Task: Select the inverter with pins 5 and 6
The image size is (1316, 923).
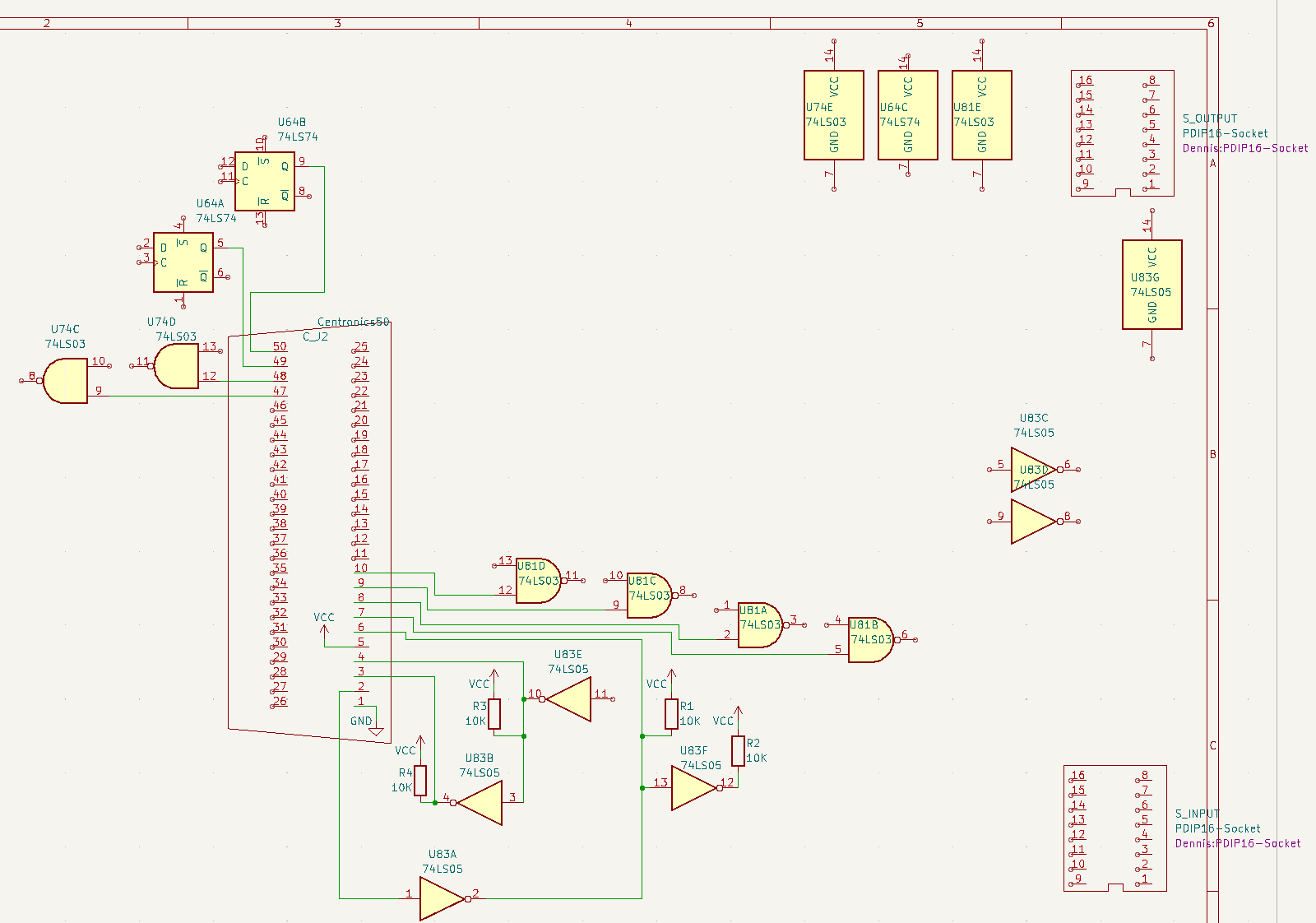Action: click(x=1034, y=470)
